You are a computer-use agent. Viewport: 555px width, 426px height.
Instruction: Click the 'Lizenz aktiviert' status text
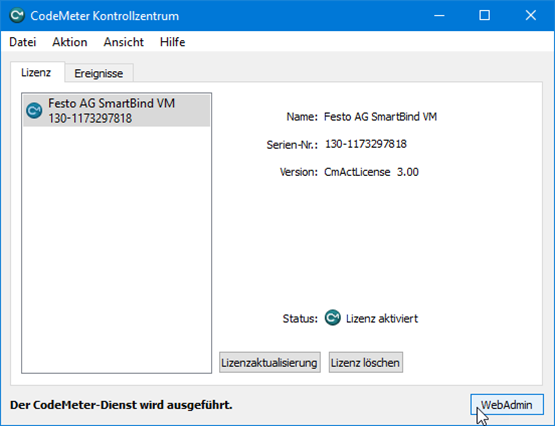coord(382,318)
